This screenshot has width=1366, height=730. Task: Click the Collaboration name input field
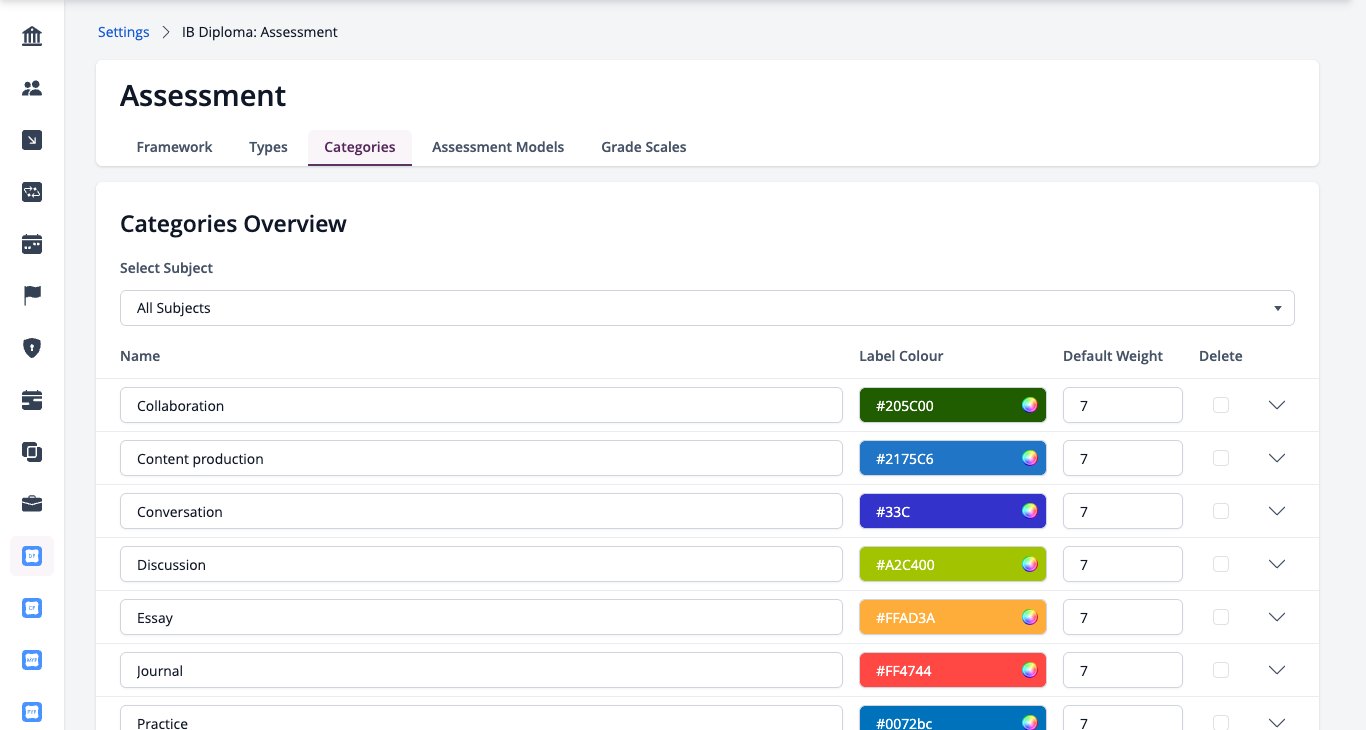coord(481,405)
